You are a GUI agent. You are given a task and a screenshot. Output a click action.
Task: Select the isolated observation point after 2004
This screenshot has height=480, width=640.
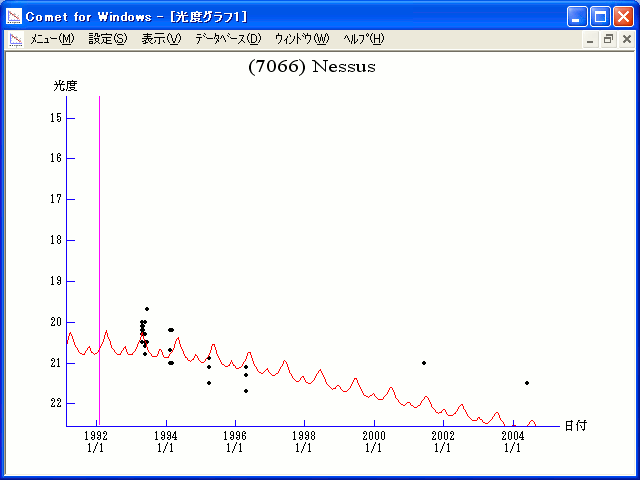click(x=527, y=383)
